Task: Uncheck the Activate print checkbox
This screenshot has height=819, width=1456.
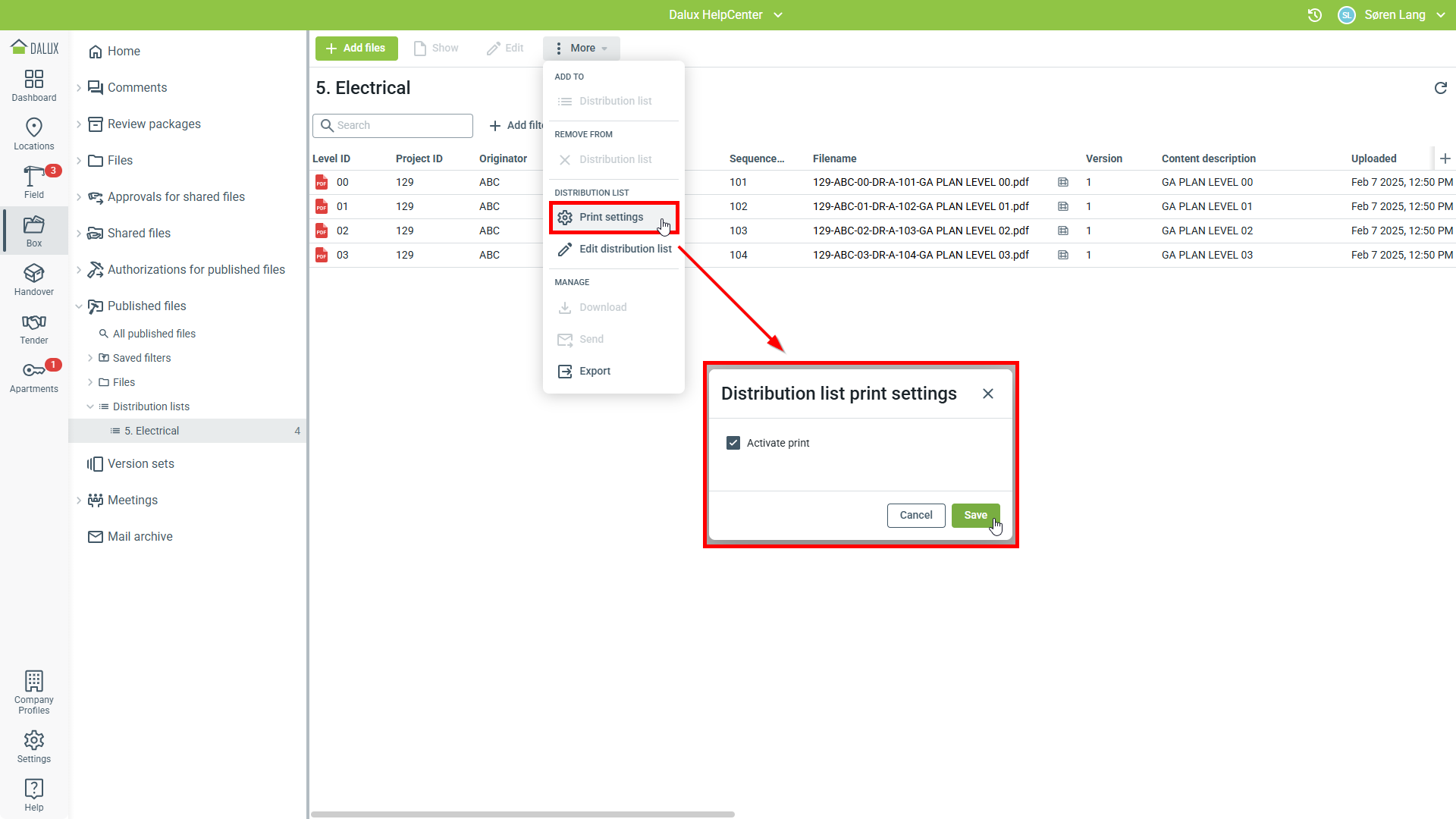Action: pyautogui.click(x=733, y=443)
